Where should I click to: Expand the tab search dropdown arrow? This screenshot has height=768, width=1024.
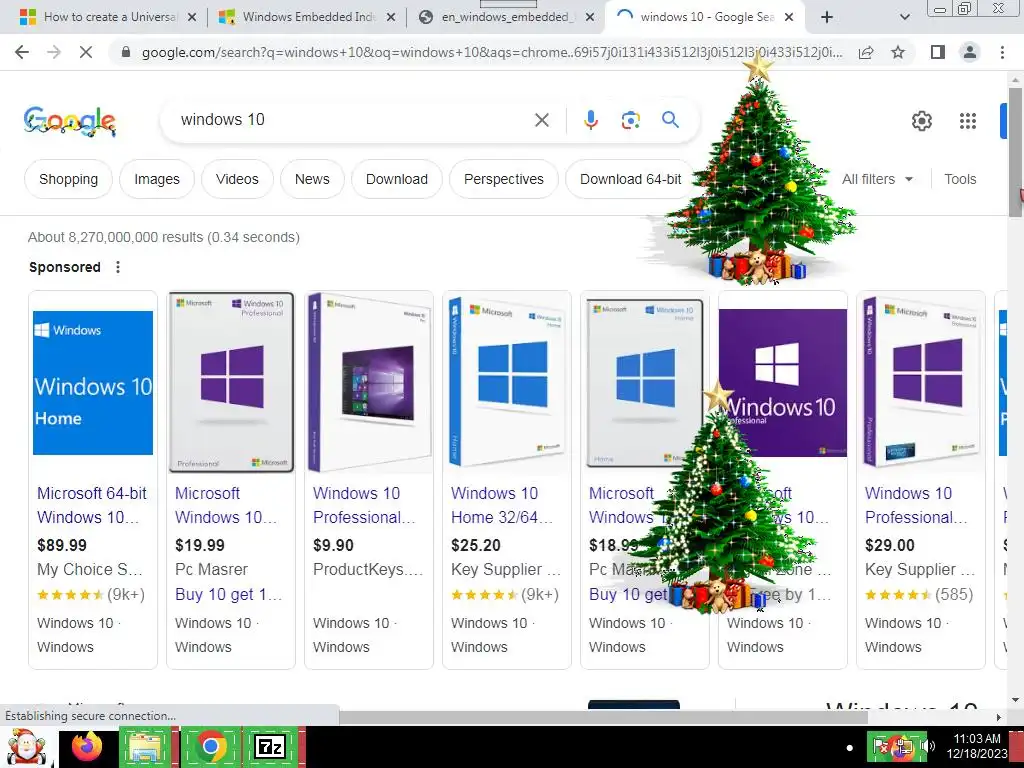904,18
